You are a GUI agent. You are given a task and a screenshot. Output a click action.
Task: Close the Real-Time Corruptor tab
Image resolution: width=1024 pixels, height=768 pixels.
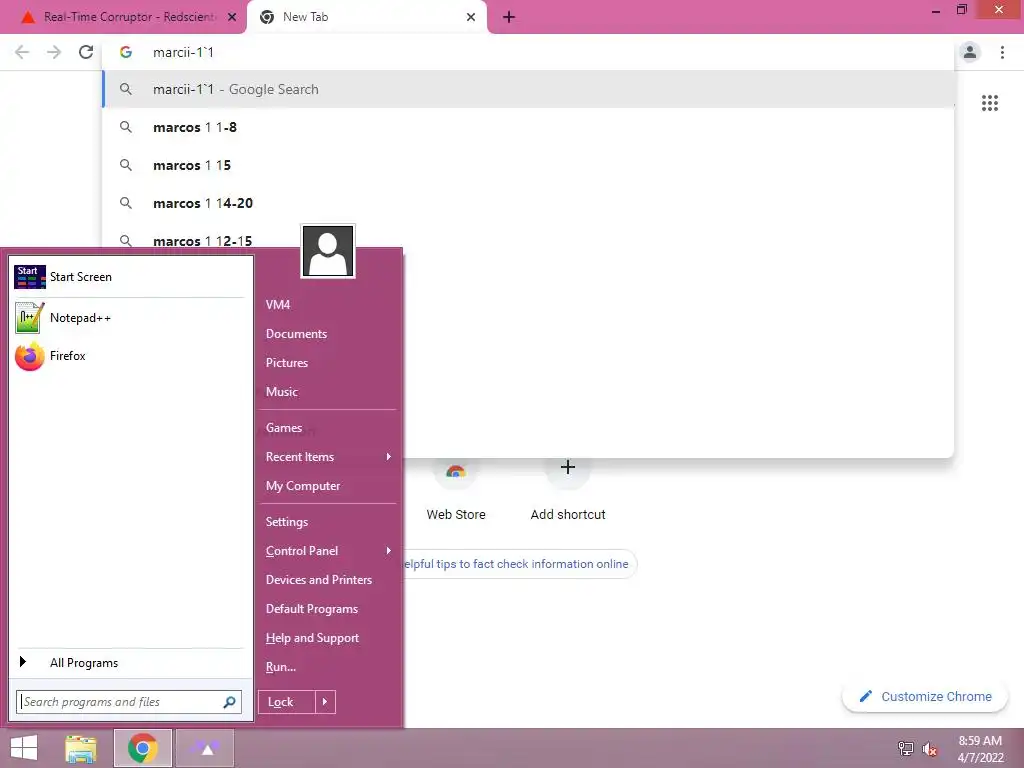(232, 18)
